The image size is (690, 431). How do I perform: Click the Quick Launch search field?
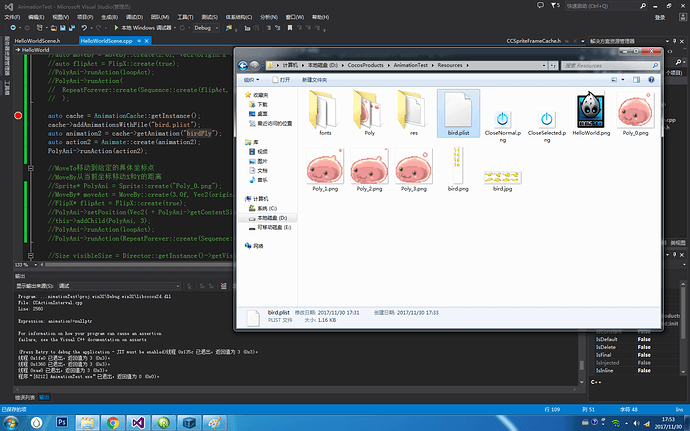pyautogui.click(x=606, y=6)
